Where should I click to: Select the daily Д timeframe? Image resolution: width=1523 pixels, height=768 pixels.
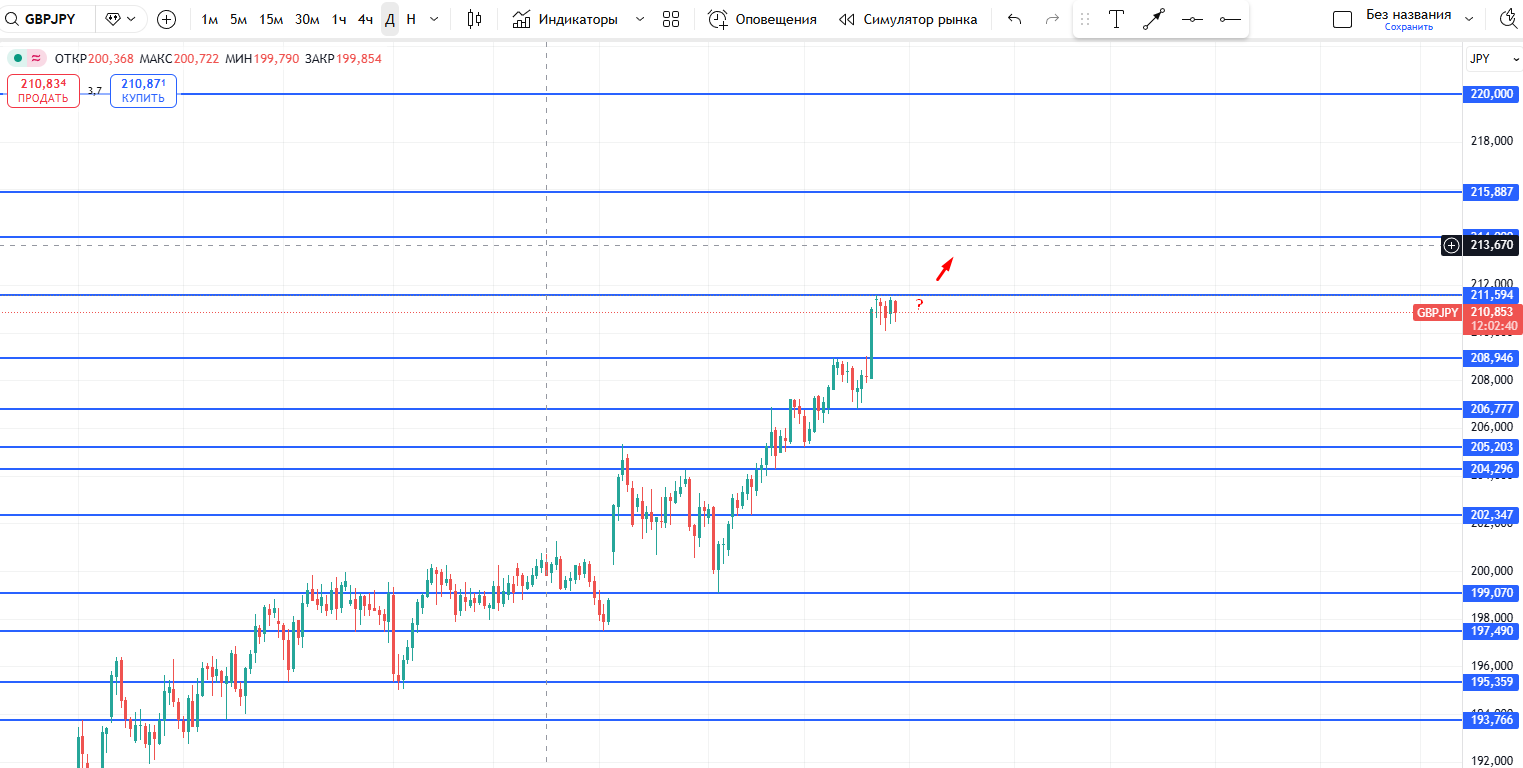click(390, 19)
